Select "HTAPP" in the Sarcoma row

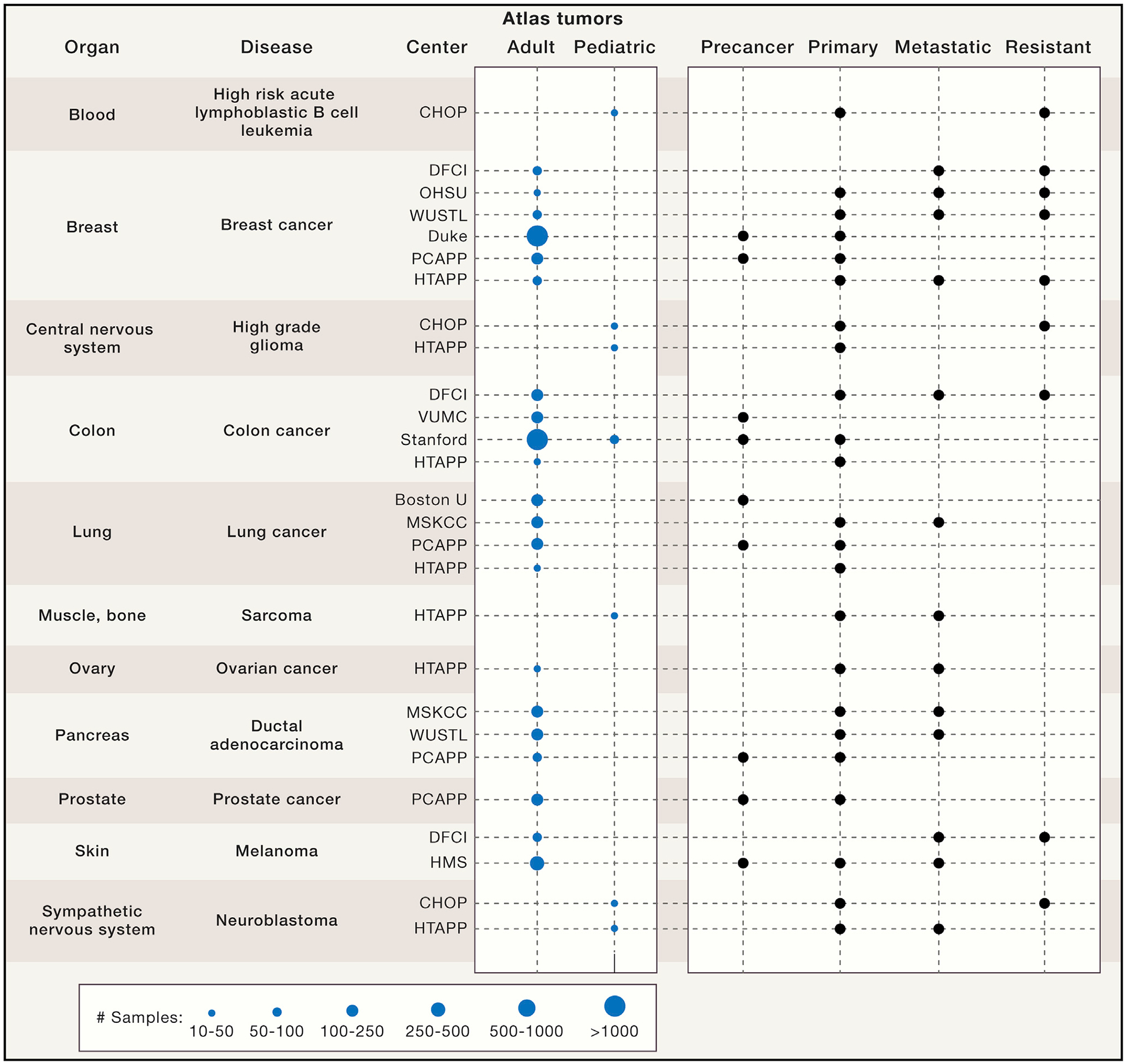point(440,616)
